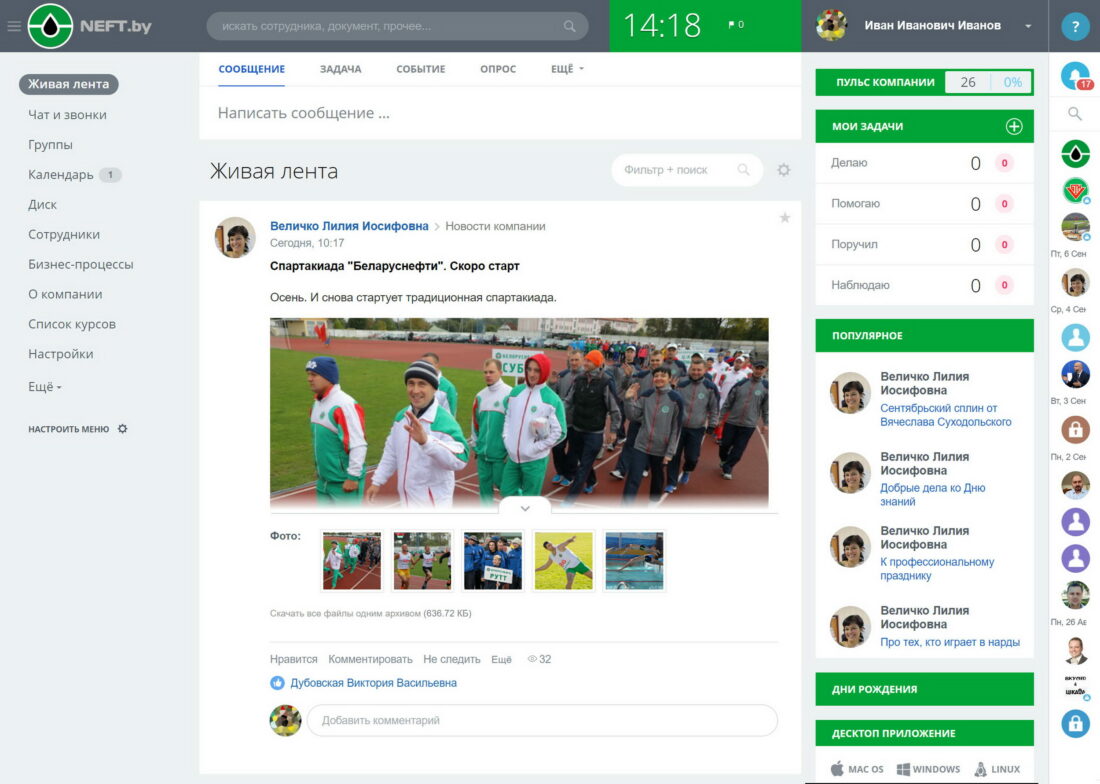
Task: Click the hamburger menu icon
Action: coord(13,26)
